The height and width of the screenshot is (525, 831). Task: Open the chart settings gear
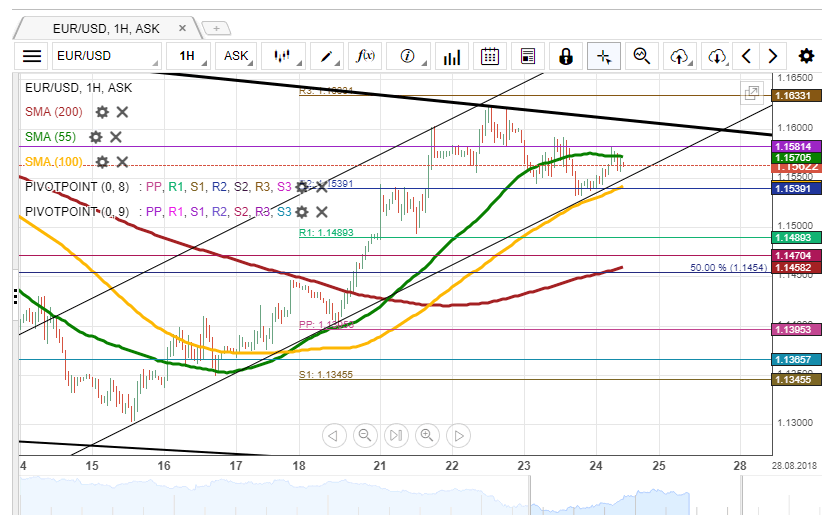click(806, 56)
